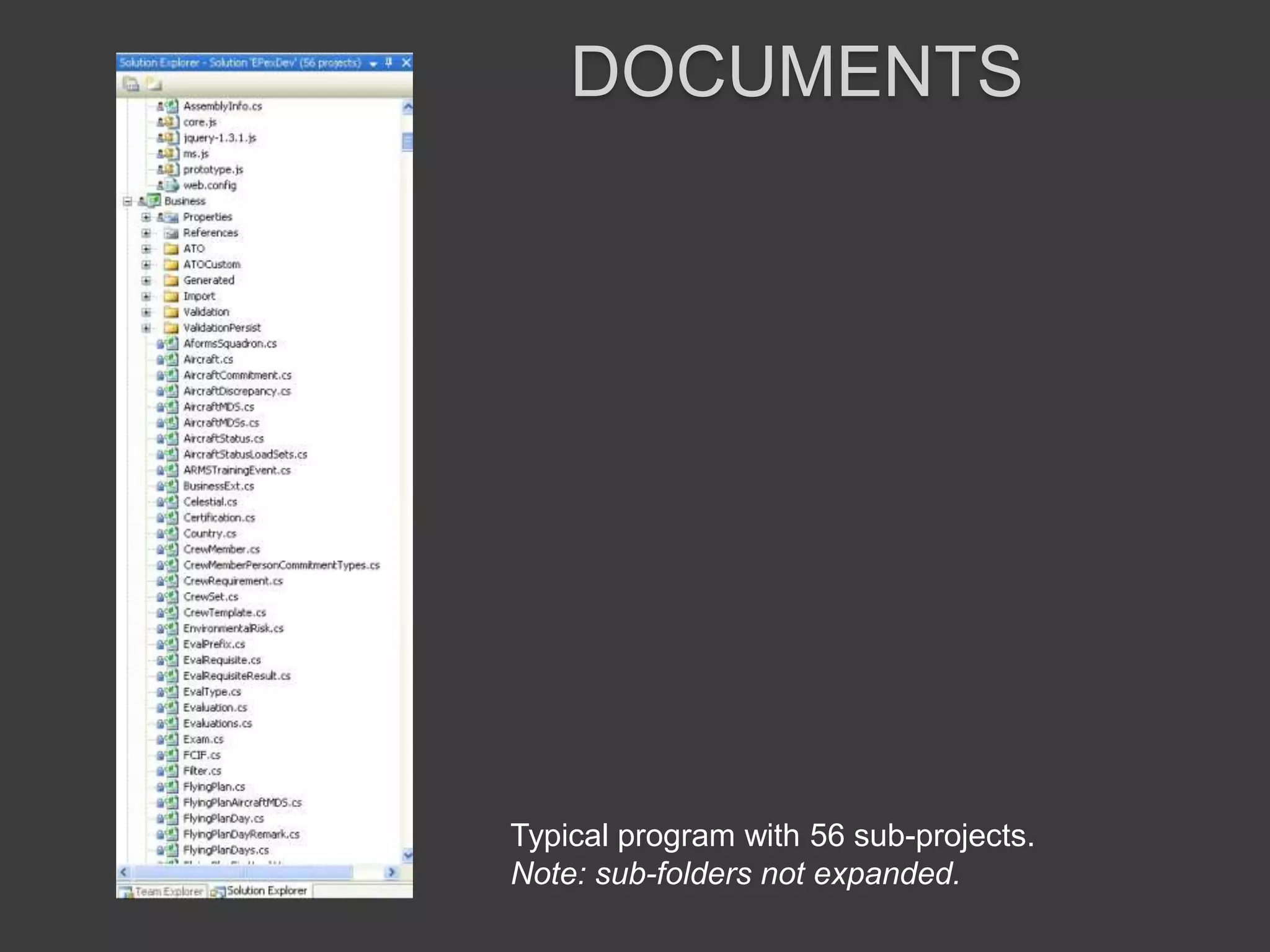Screen dimensions: 1270x952
Task: Click the vertical scrollbar up arrow
Action: pos(407,107)
